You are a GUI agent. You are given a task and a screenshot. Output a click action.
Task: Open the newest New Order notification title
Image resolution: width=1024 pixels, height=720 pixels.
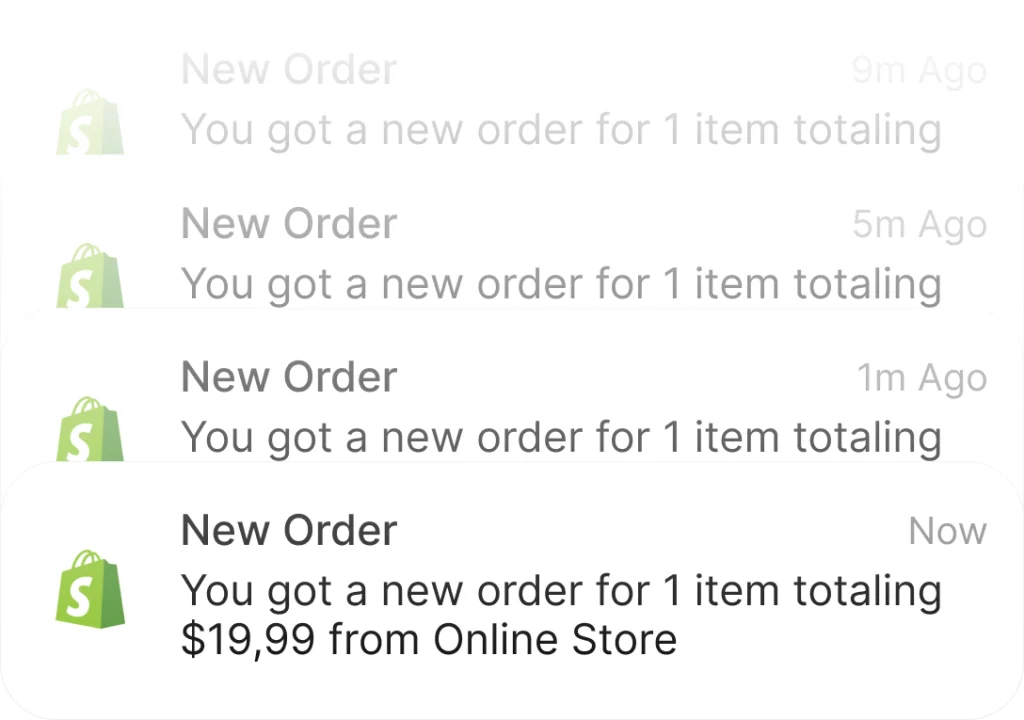[x=289, y=530]
